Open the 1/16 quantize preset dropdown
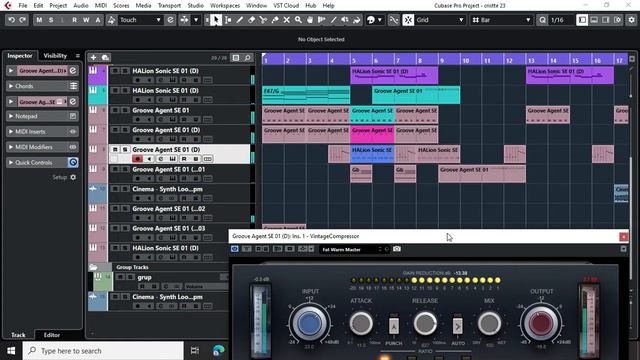The width and height of the screenshot is (640, 360). click(x=561, y=20)
